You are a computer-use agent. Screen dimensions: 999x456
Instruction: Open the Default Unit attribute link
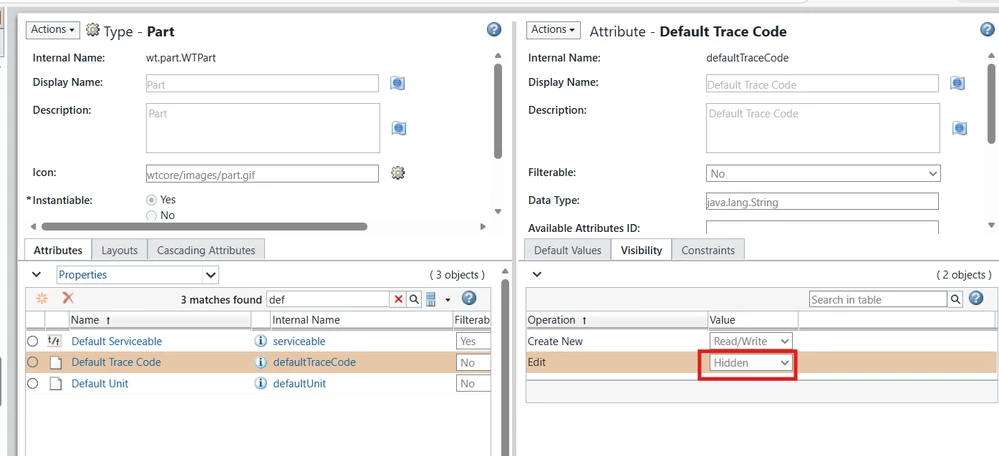coord(99,384)
